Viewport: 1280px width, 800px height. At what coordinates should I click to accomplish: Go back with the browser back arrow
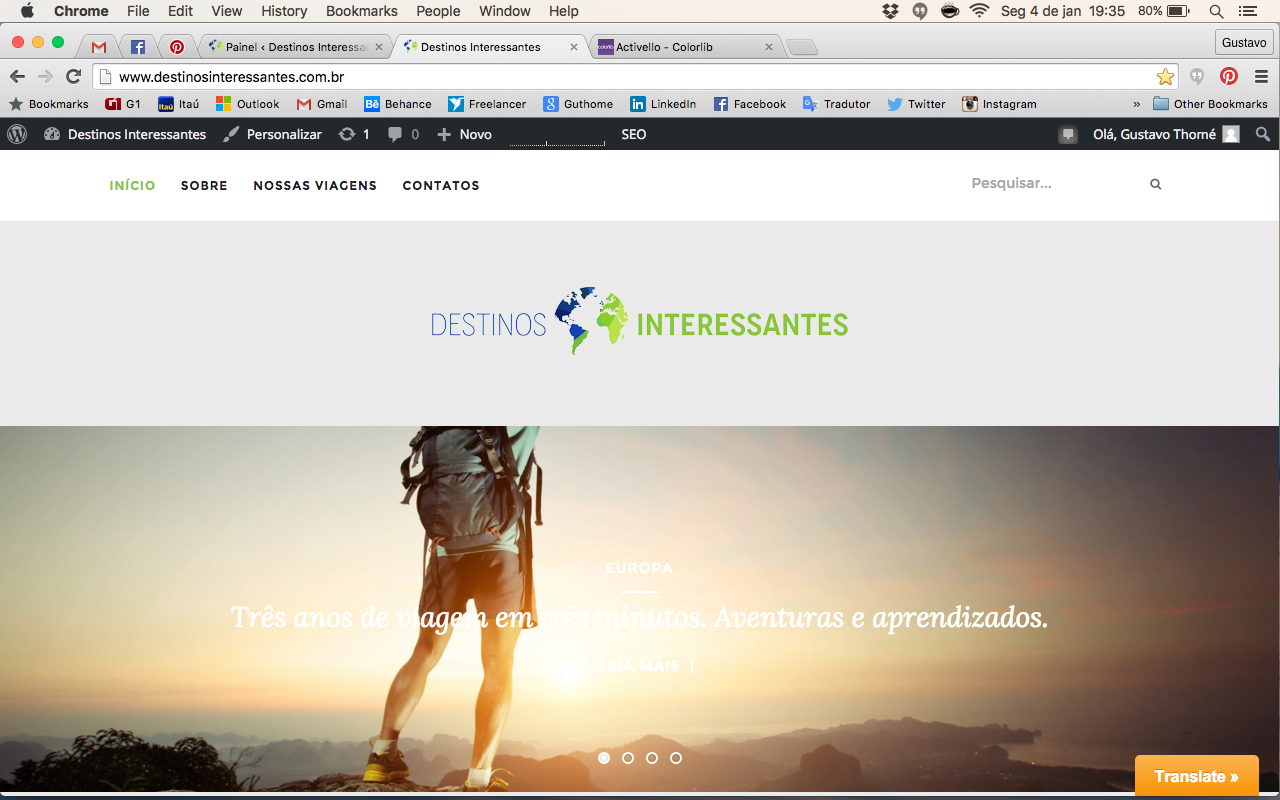(x=17, y=76)
